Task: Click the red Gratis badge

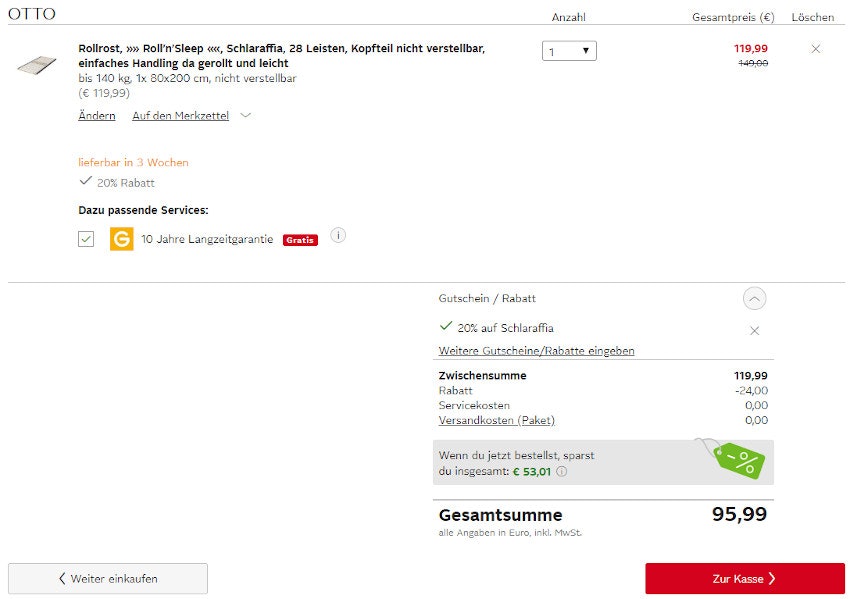Action: coord(300,240)
